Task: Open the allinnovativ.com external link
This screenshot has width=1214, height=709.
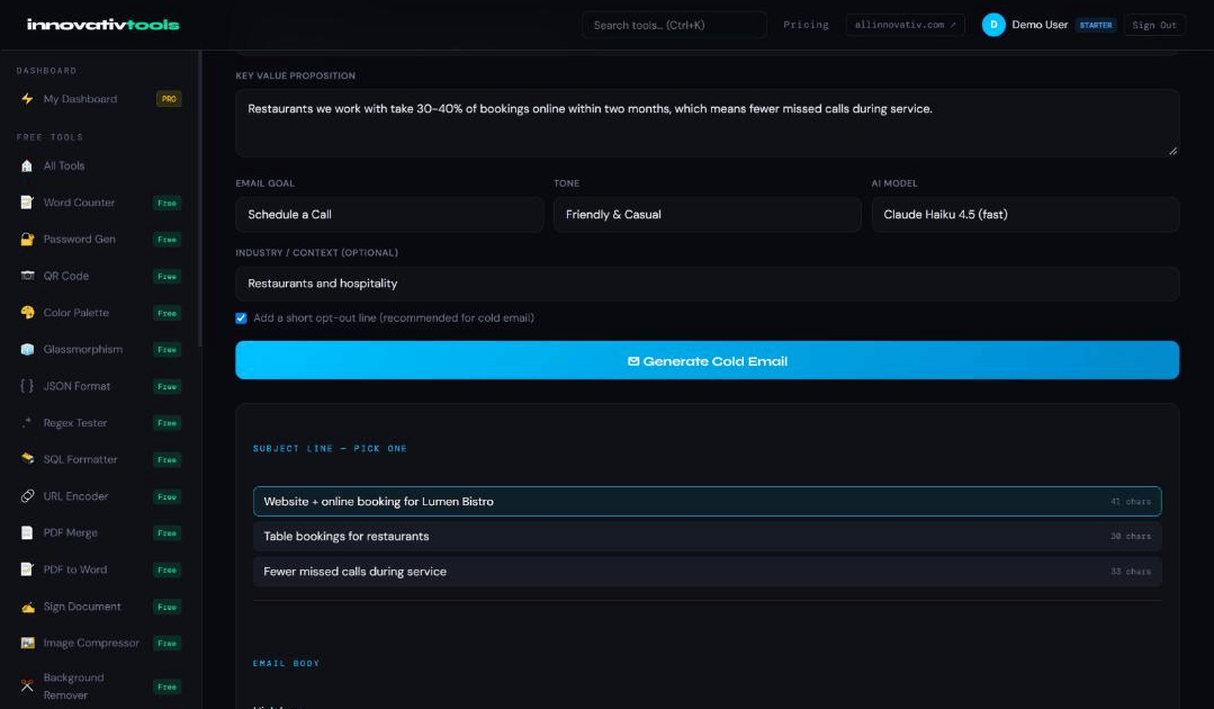Action: [905, 25]
